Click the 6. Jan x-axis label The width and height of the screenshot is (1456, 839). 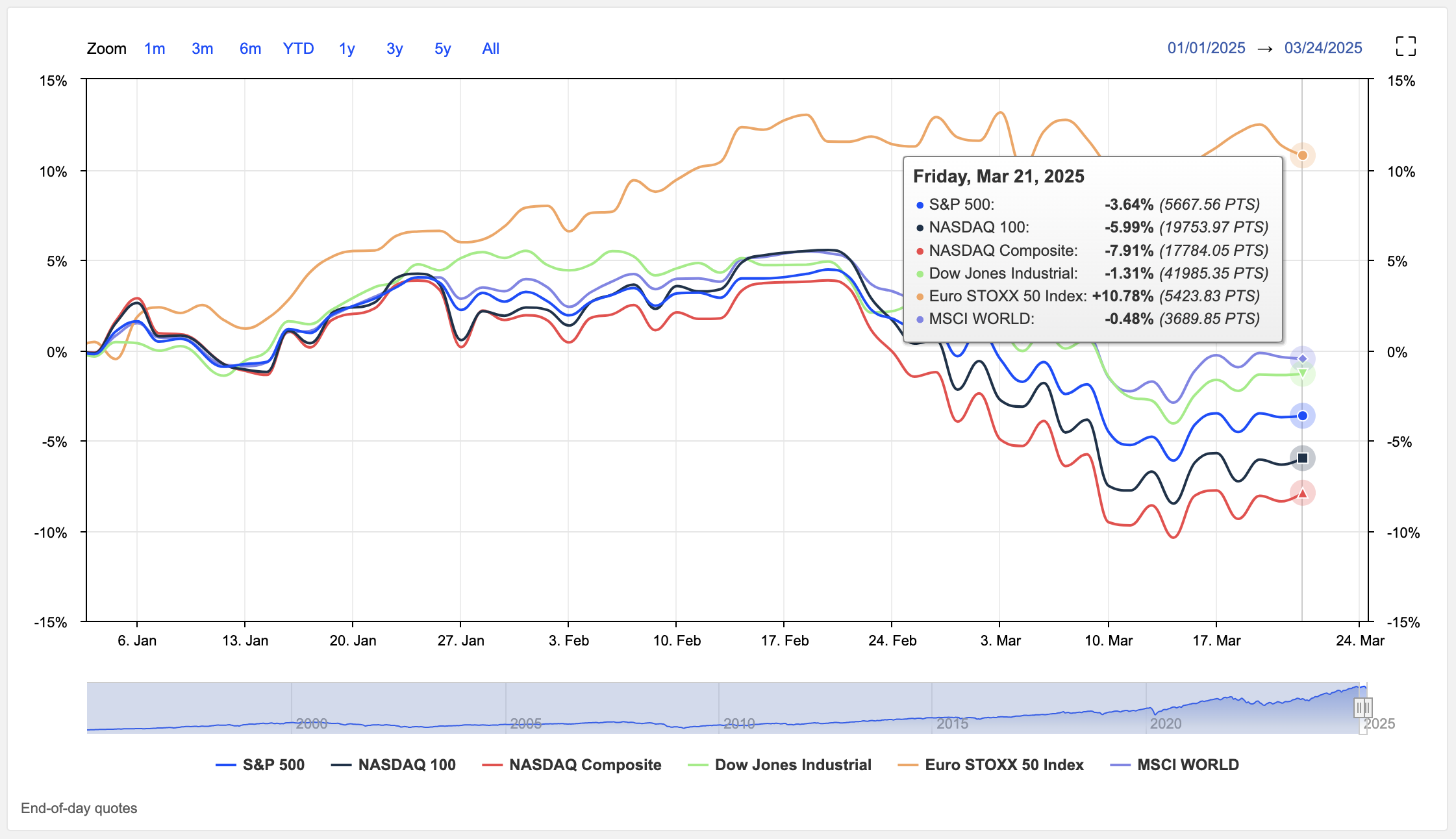click(x=137, y=641)
